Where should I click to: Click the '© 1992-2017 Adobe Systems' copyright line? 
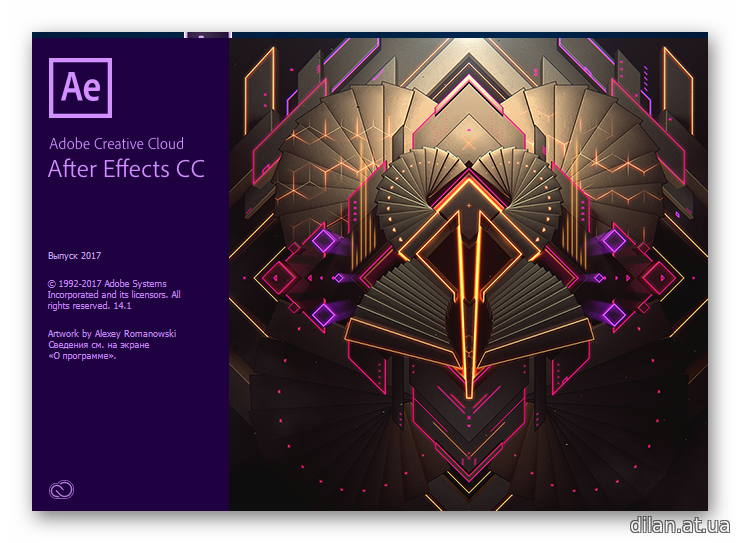[107, 284]
